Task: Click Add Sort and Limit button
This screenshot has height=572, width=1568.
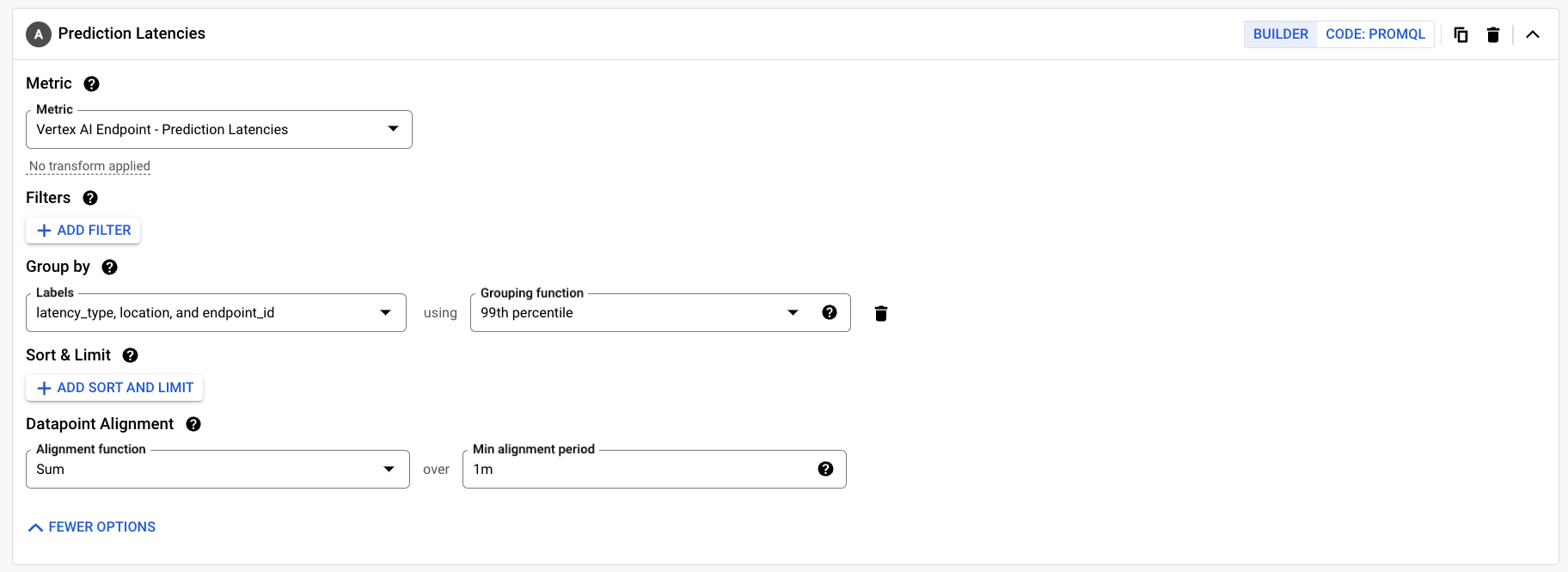Action: (114, 388)
